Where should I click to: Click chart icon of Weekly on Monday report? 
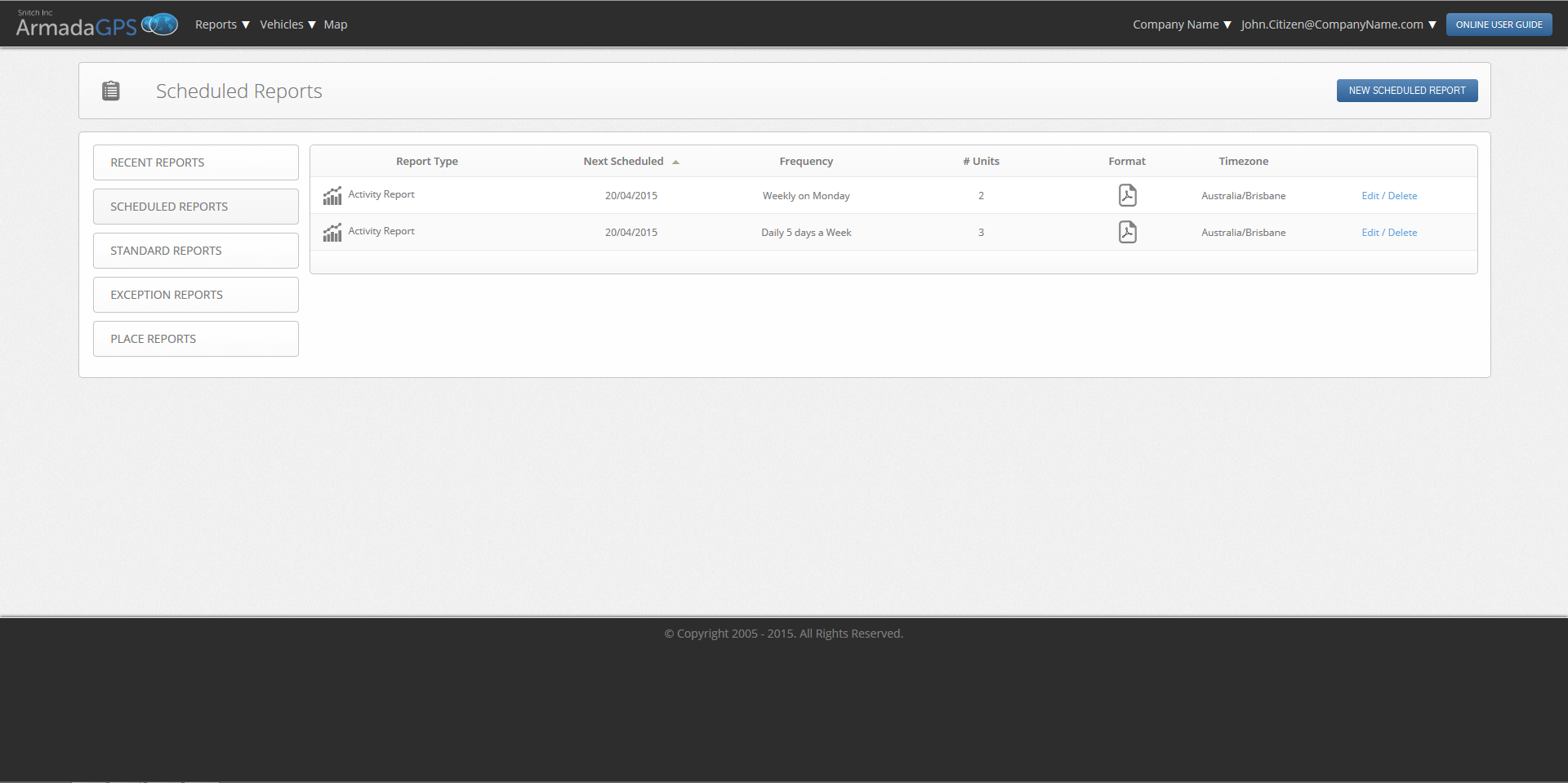(x=332, y=196)
